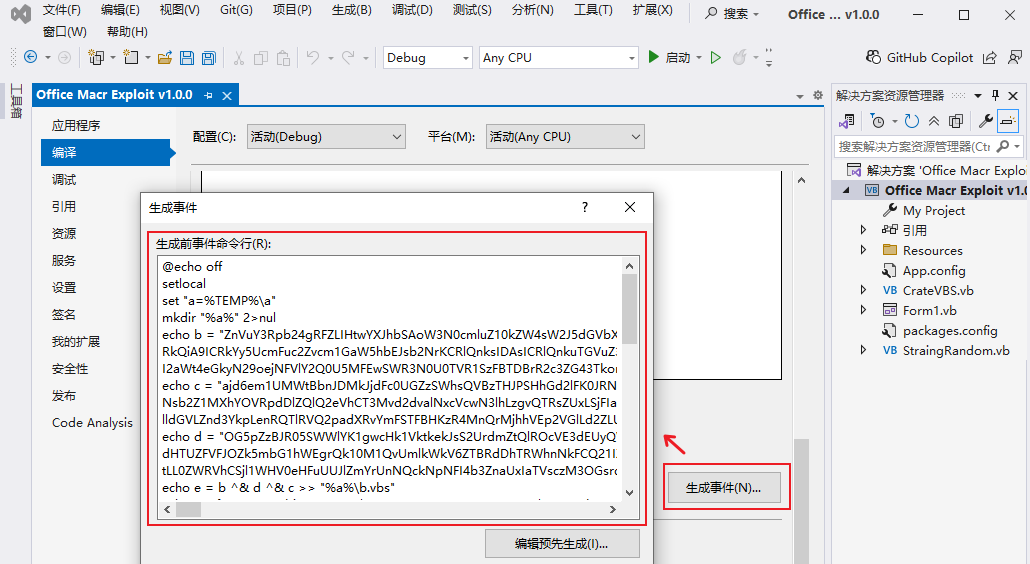
Task: Click the Undo arrow icon
Action: coord(313,58)
